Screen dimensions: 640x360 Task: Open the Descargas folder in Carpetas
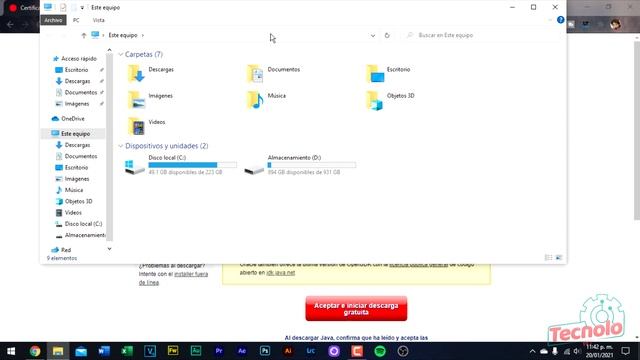(151, 73)
